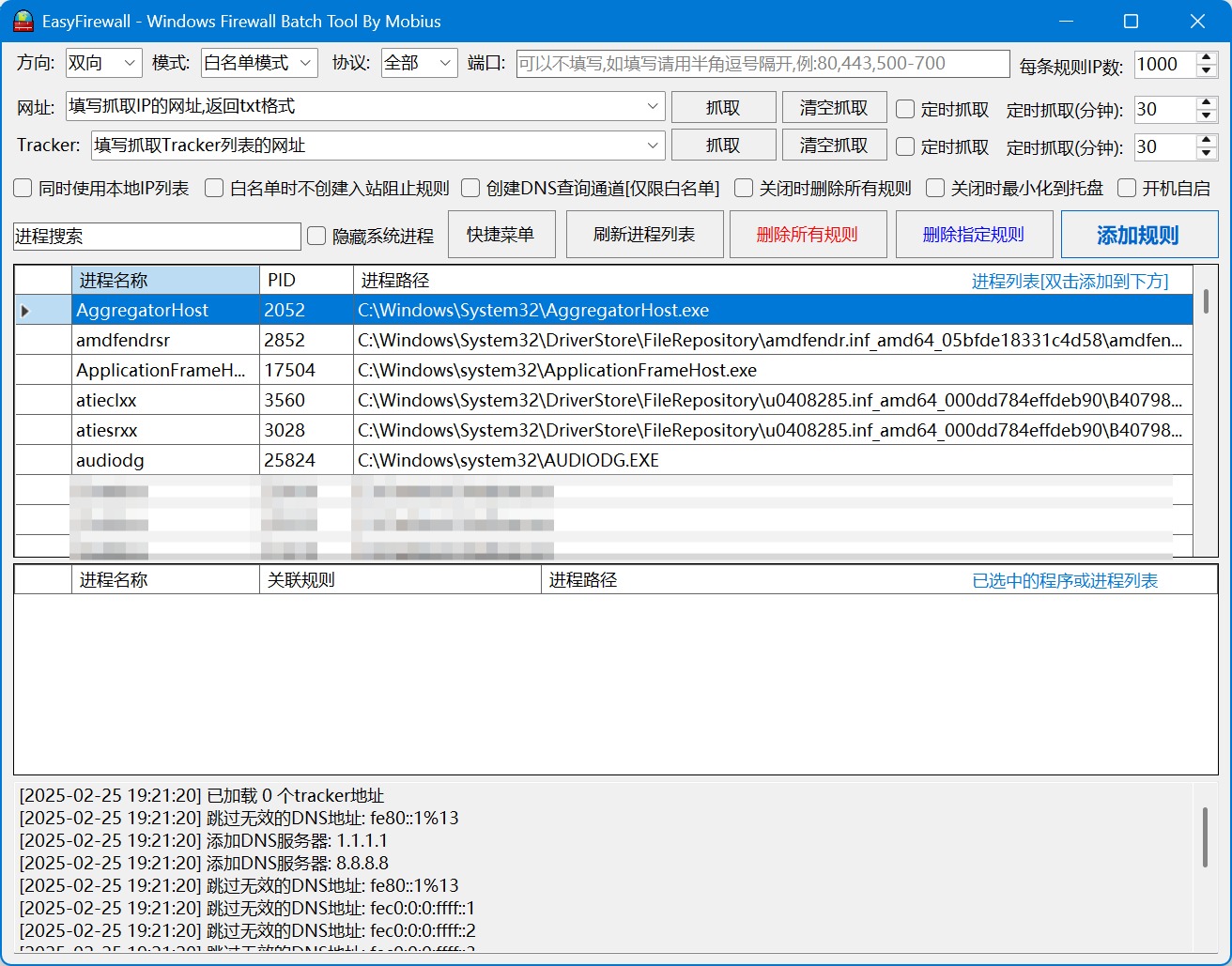Click the 抓取 button in the Tracker row
Image resolution: width=1232 pixels, height=966 pixels.
(723, 146)
